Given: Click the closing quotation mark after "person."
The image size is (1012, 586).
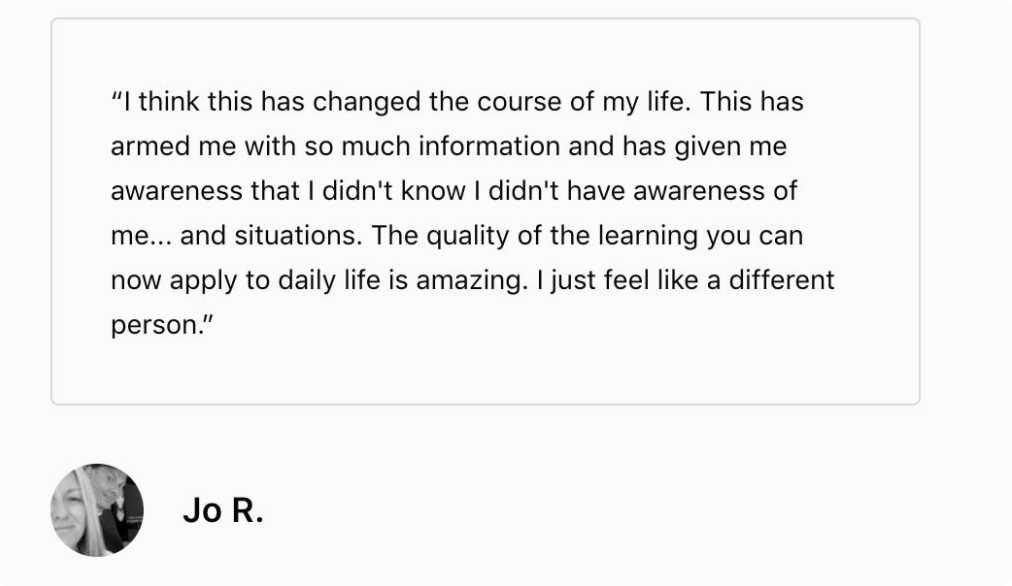Looking at the screenshot, I should 197,324.
